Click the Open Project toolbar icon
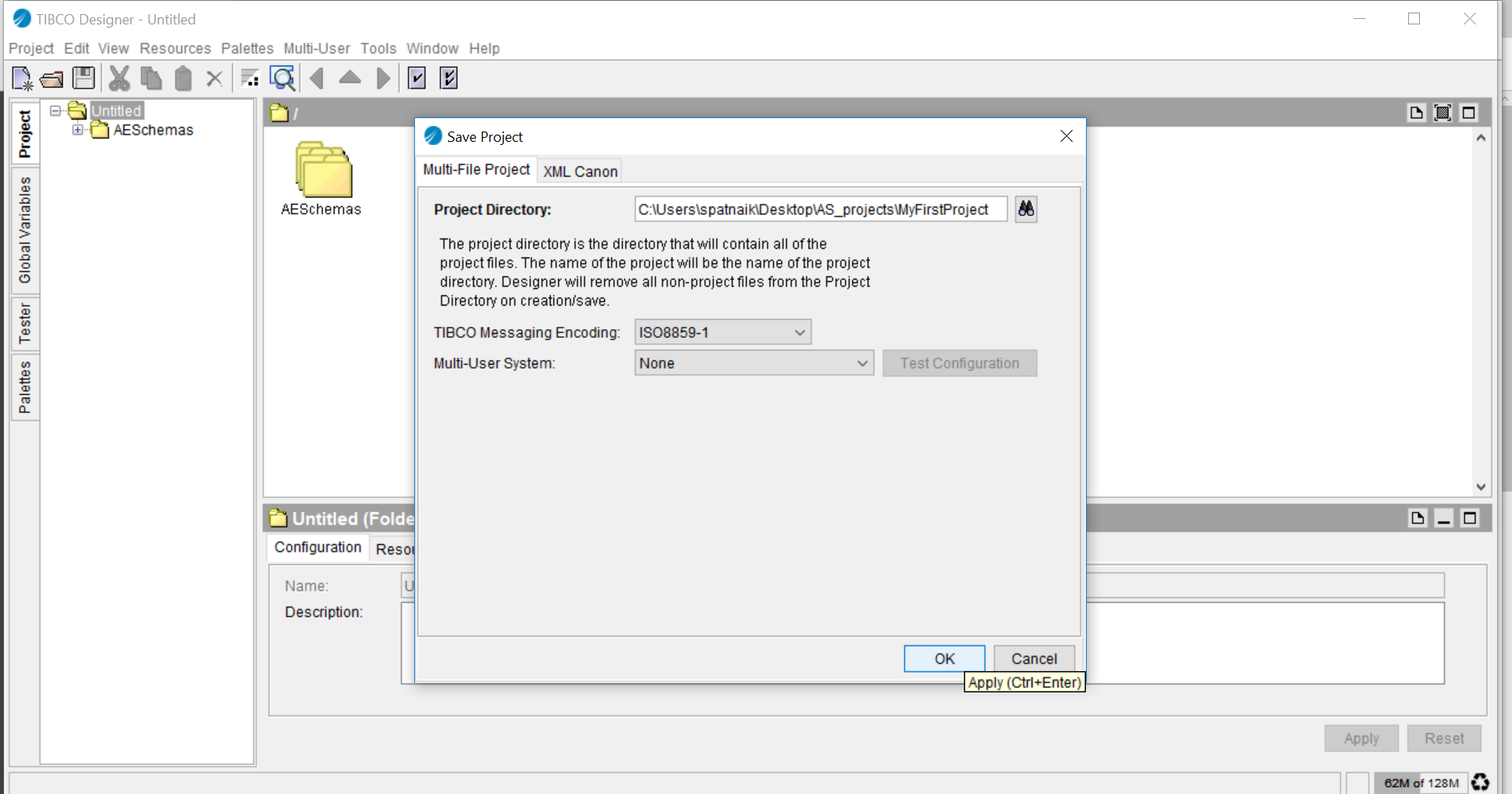The image size is (1512, 794). [x=52, y=79]
